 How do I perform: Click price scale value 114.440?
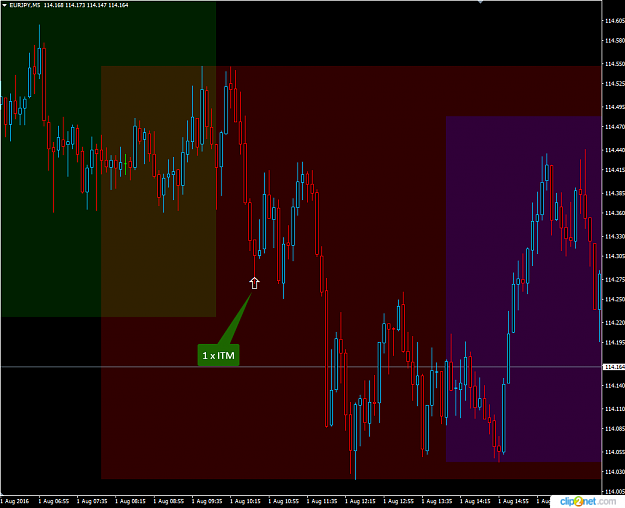[x=615, y=150]
